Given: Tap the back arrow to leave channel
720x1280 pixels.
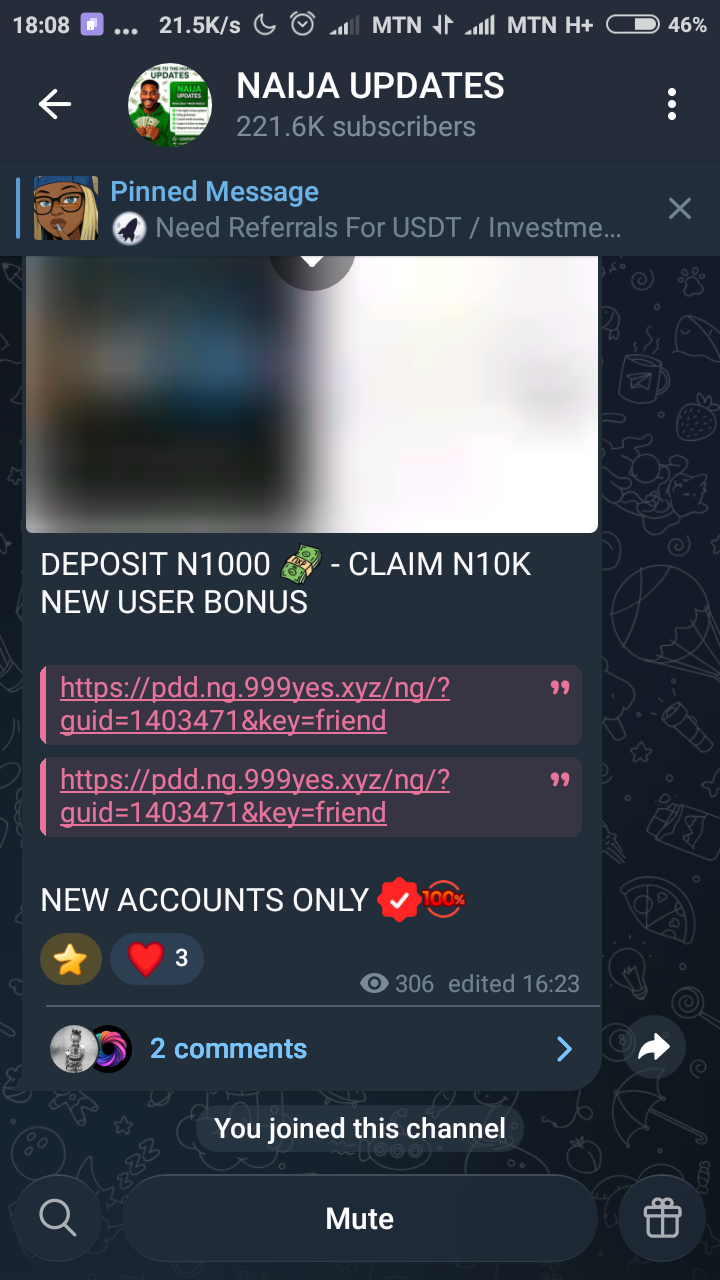Looking at the screenshot, I should 55,104.
